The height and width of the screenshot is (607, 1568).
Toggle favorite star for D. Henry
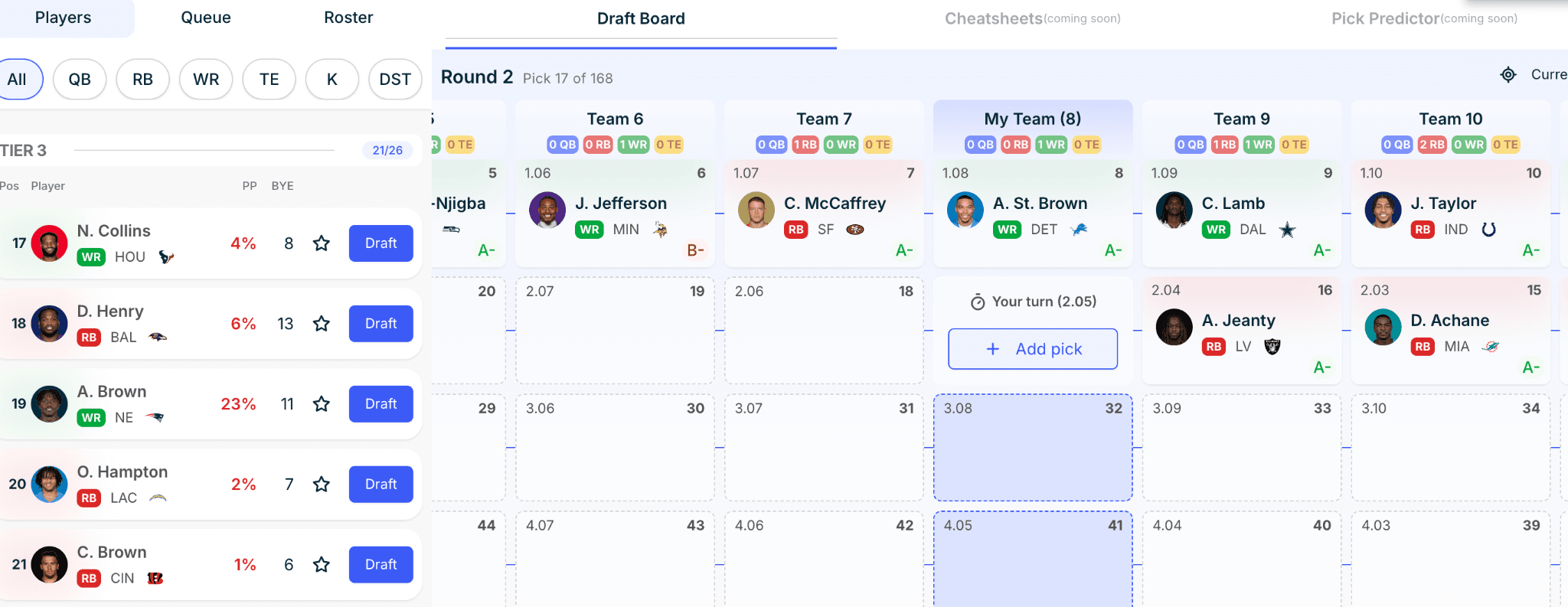pyautogui.click(x=322, y=324)
